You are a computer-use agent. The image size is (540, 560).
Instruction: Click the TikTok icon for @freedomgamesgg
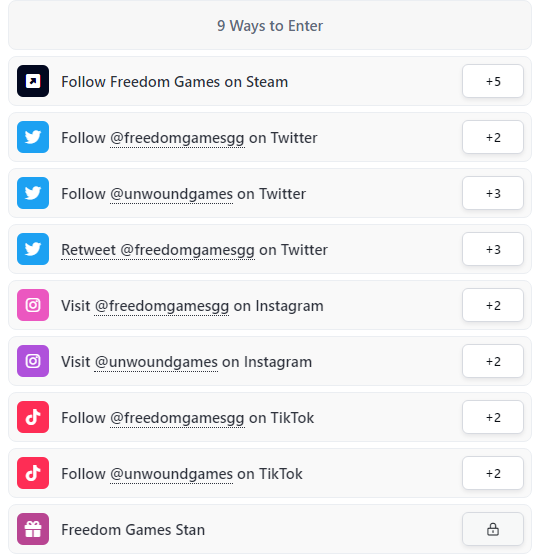[x=33, y=417]
